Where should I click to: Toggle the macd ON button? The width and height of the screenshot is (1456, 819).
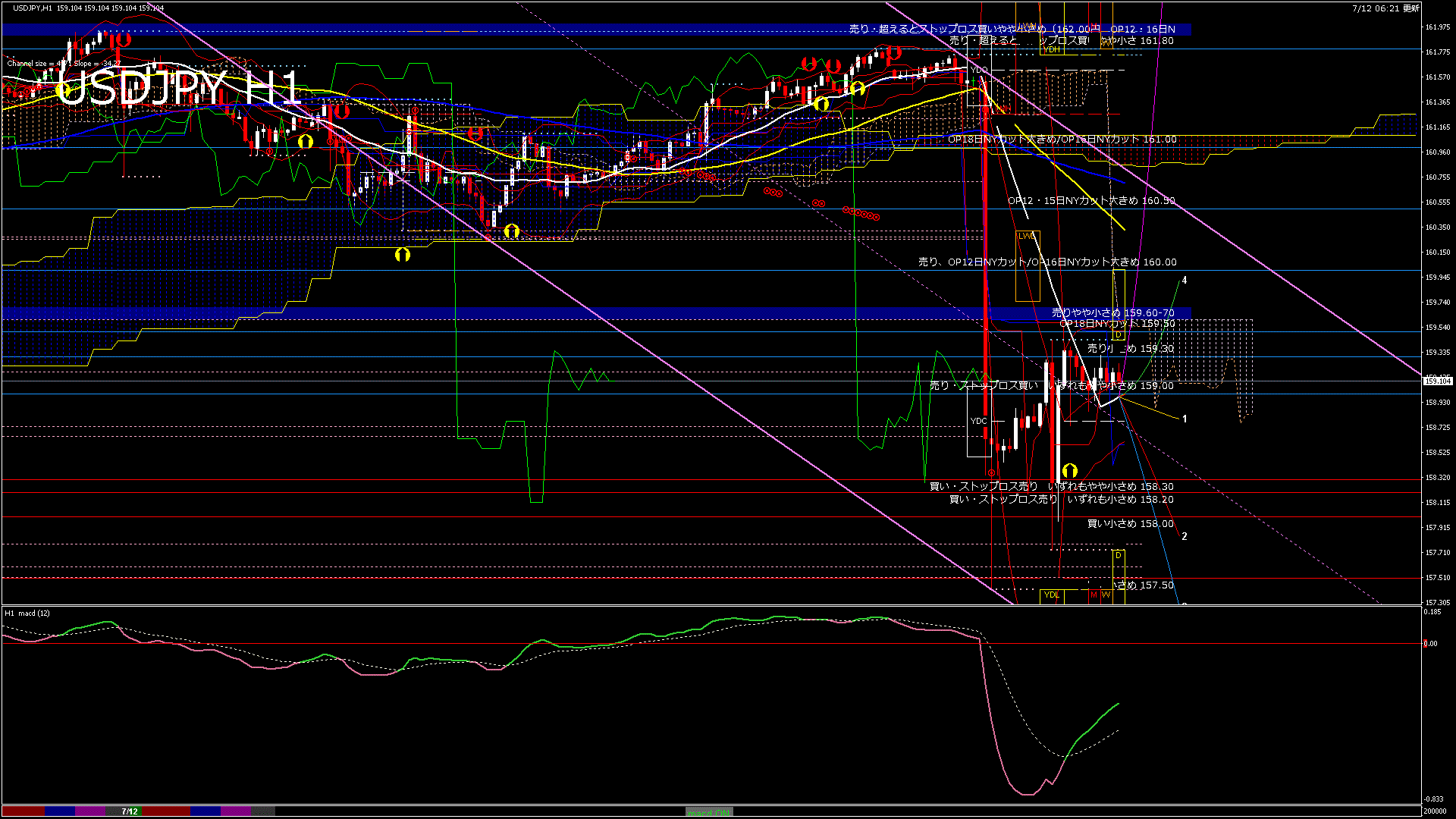click(x=709, y=812)
